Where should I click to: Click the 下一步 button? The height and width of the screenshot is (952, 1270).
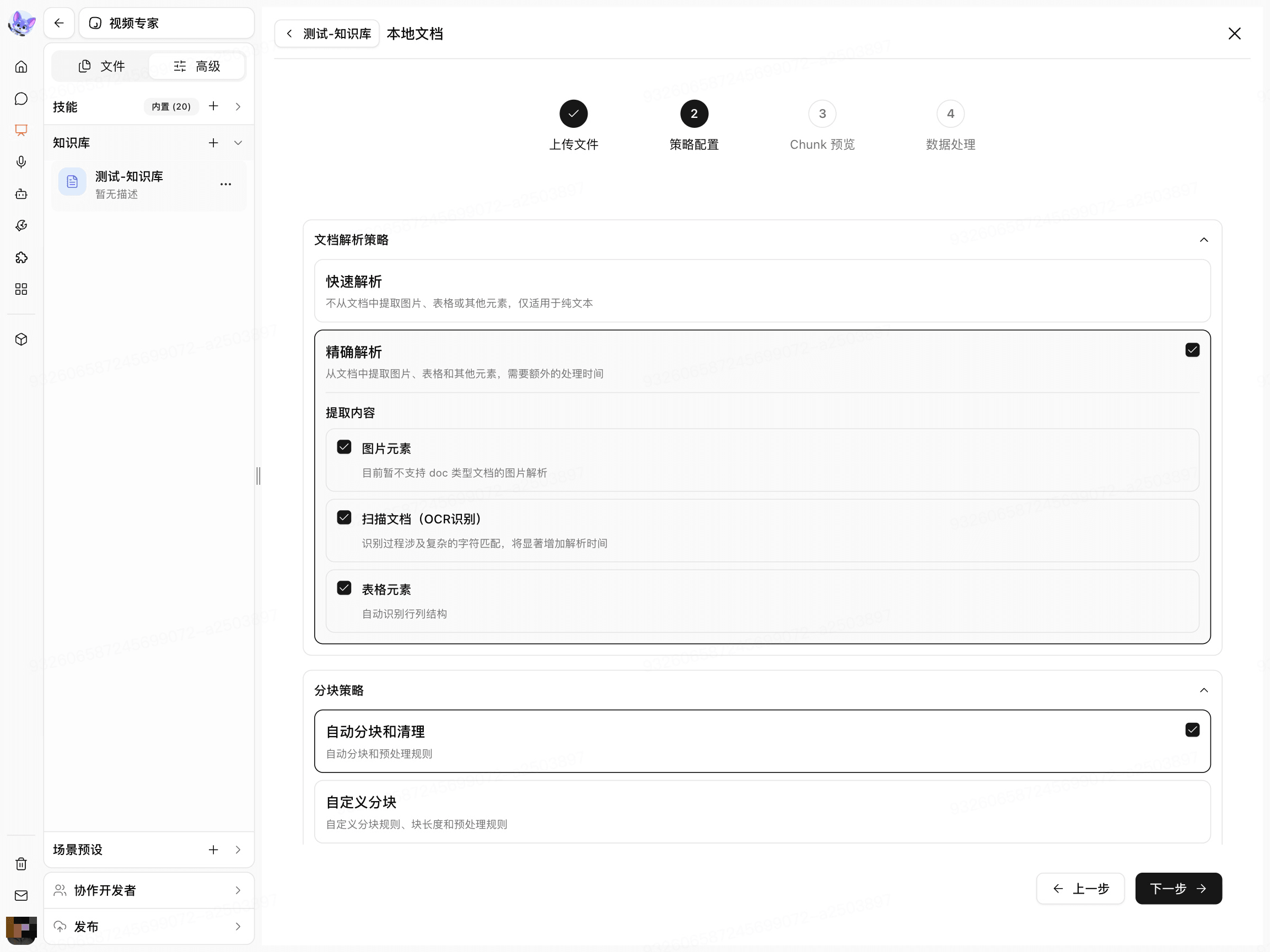(1178, 889)
